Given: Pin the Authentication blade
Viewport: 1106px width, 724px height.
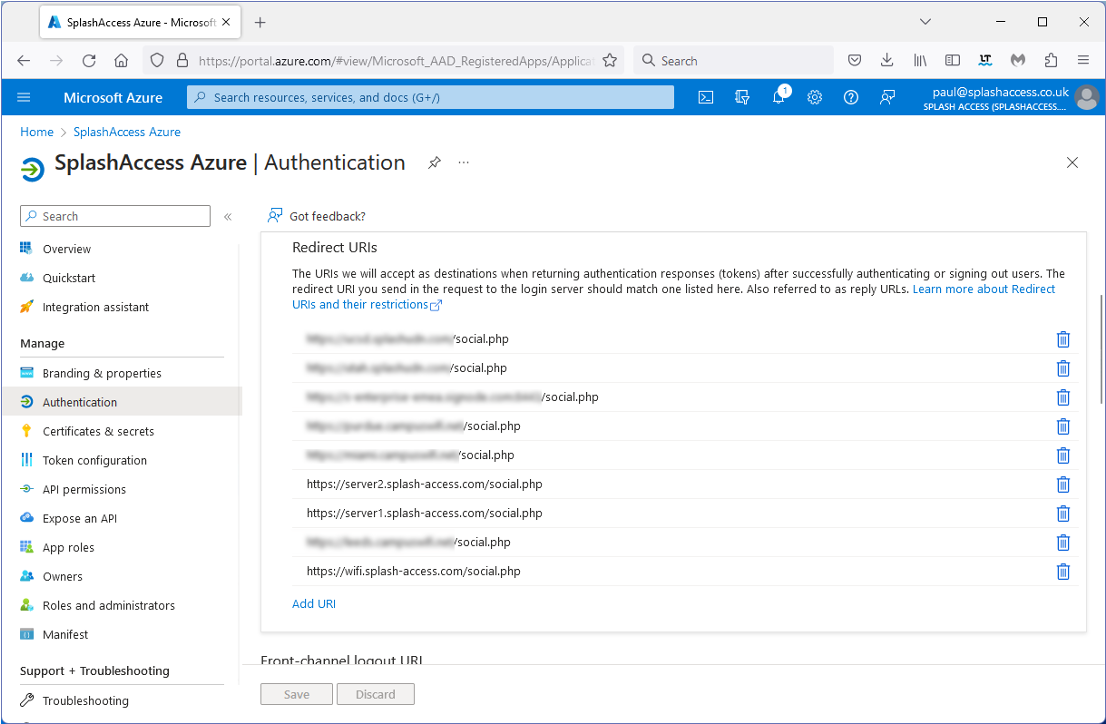Looking at the screenshot, I should pos(434,163).
